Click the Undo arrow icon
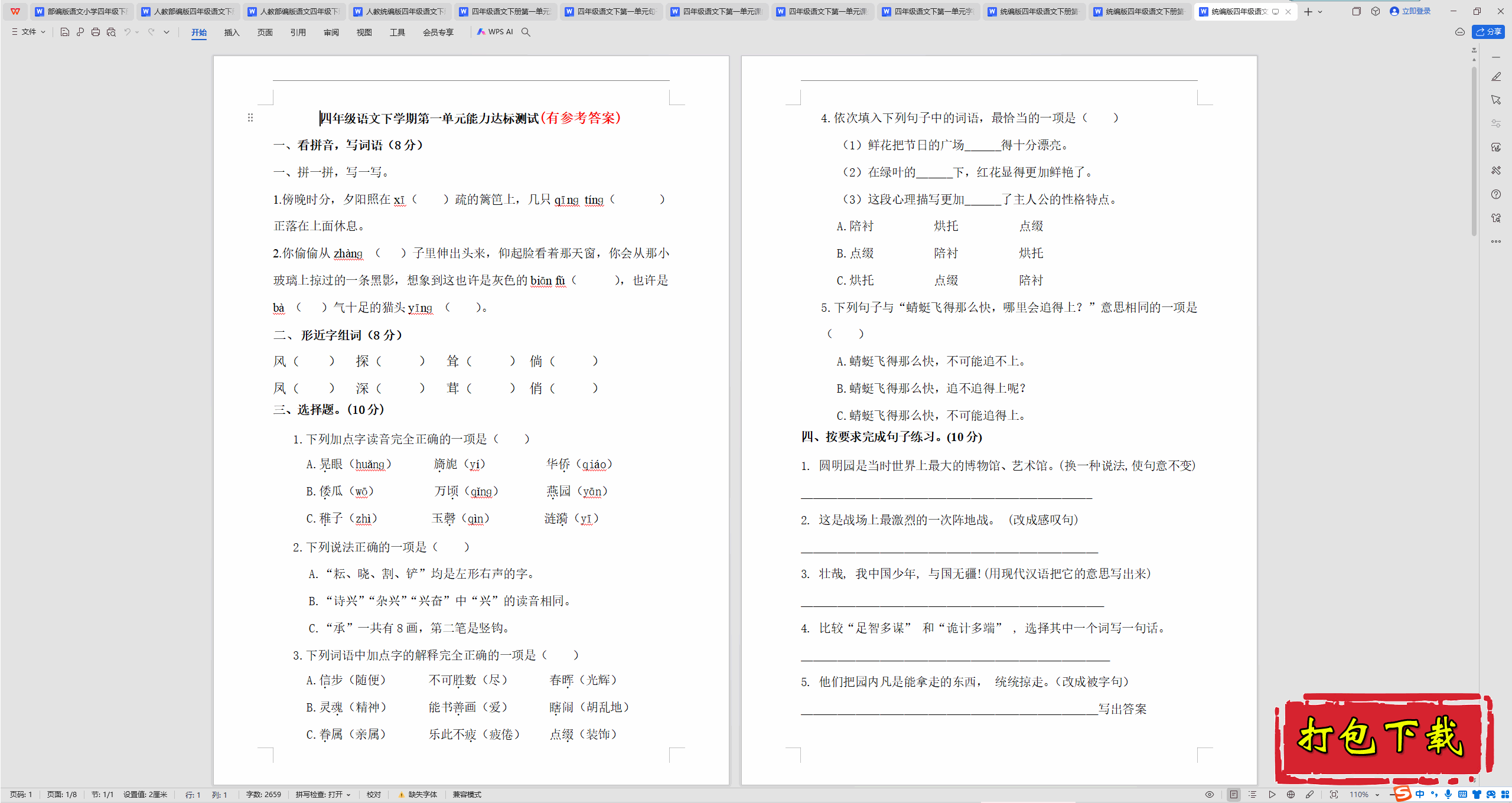1512x803 pixels. tap(127, 32)
